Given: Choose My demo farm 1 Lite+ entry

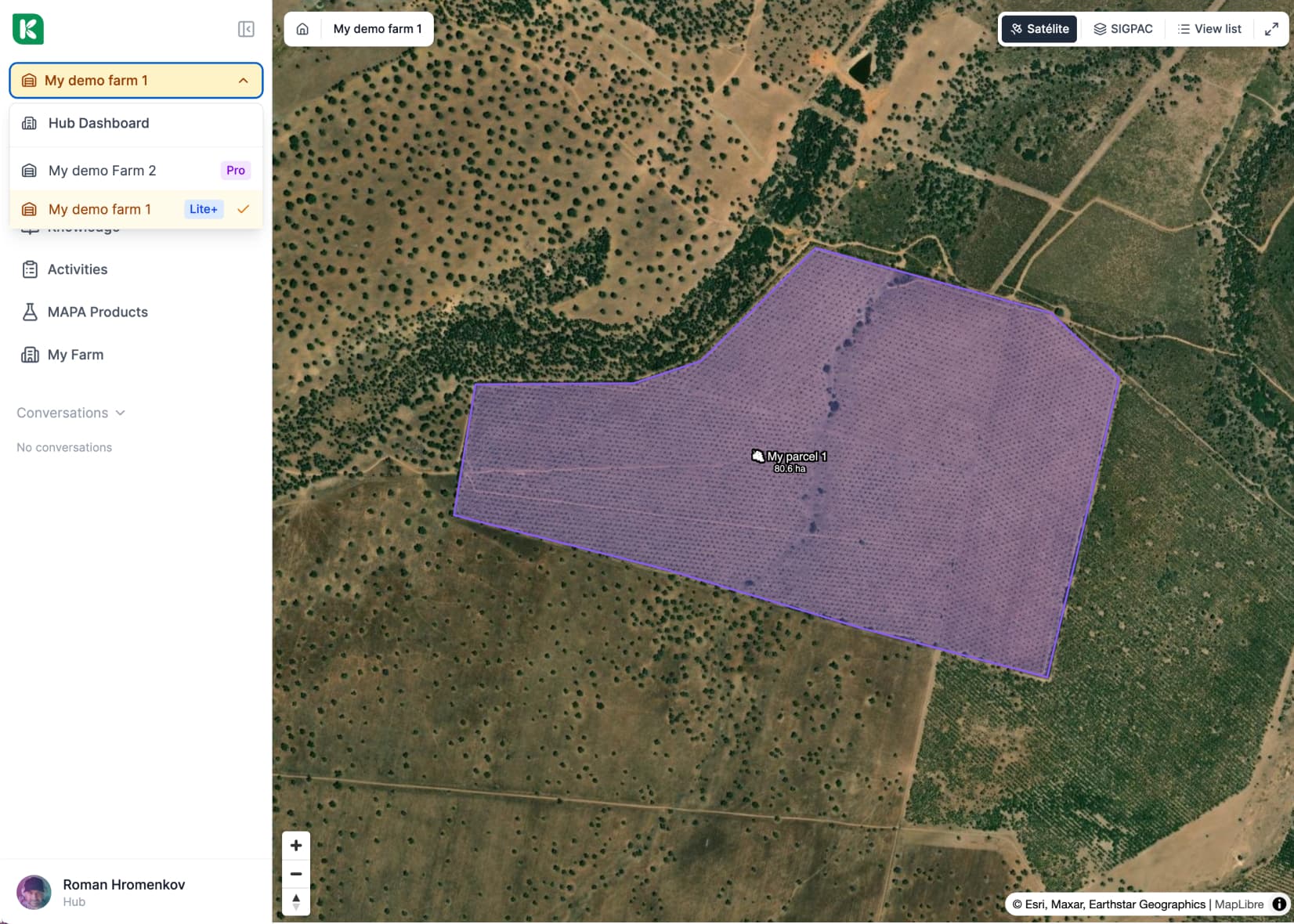Looking at the screenshot, I should [100, 209].
